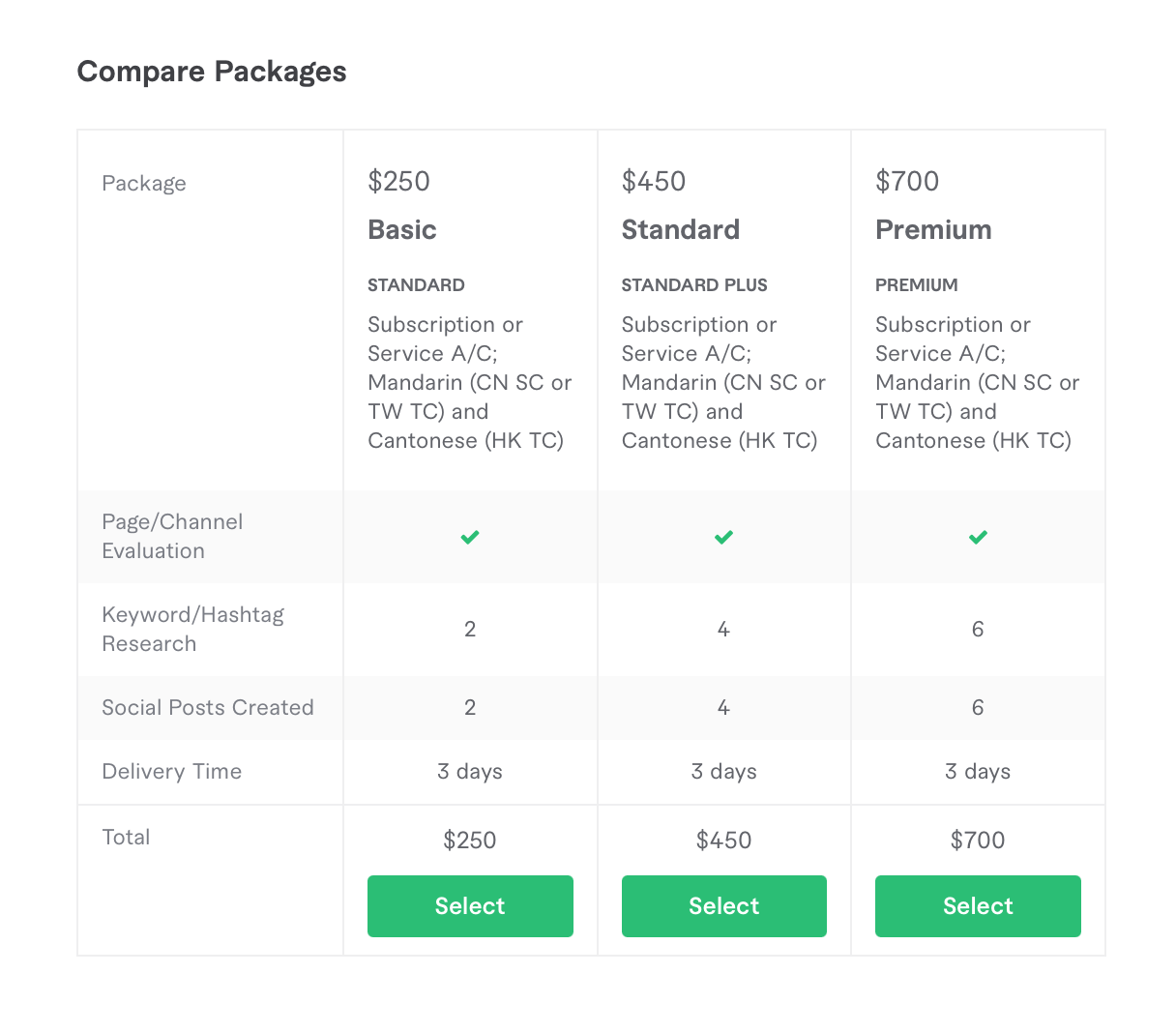Viewport: 1176px width, 1033px height.
Task: Click the Delivery Time row label
Action: pyautogui.click(x=172, y=772)
